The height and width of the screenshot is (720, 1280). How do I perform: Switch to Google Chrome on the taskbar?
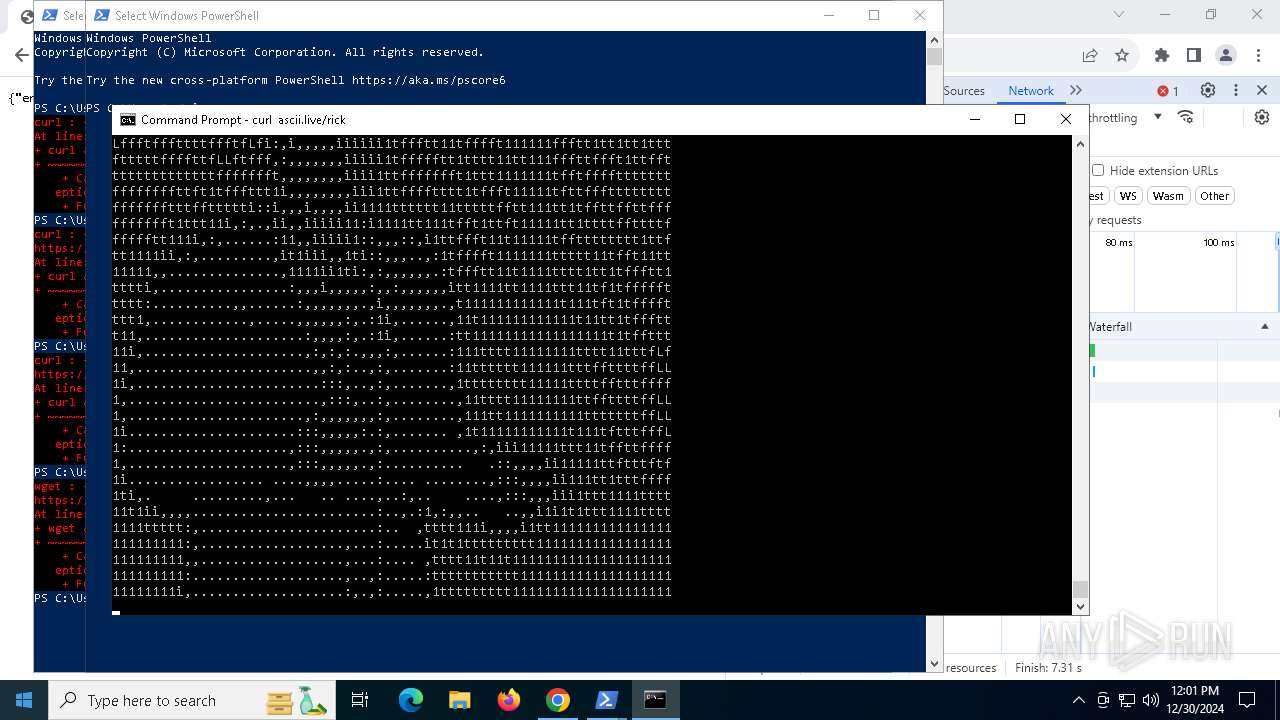point(557,700)
